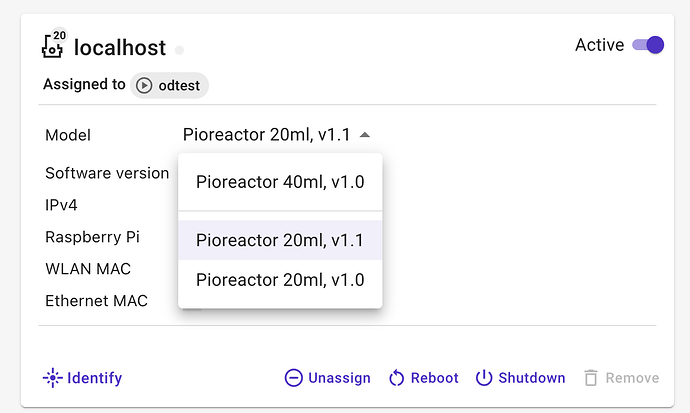Choose Pioreactor 20ml, v1.0 from list
Viewport: 690px width, 413px height.
tap(280, 280)
